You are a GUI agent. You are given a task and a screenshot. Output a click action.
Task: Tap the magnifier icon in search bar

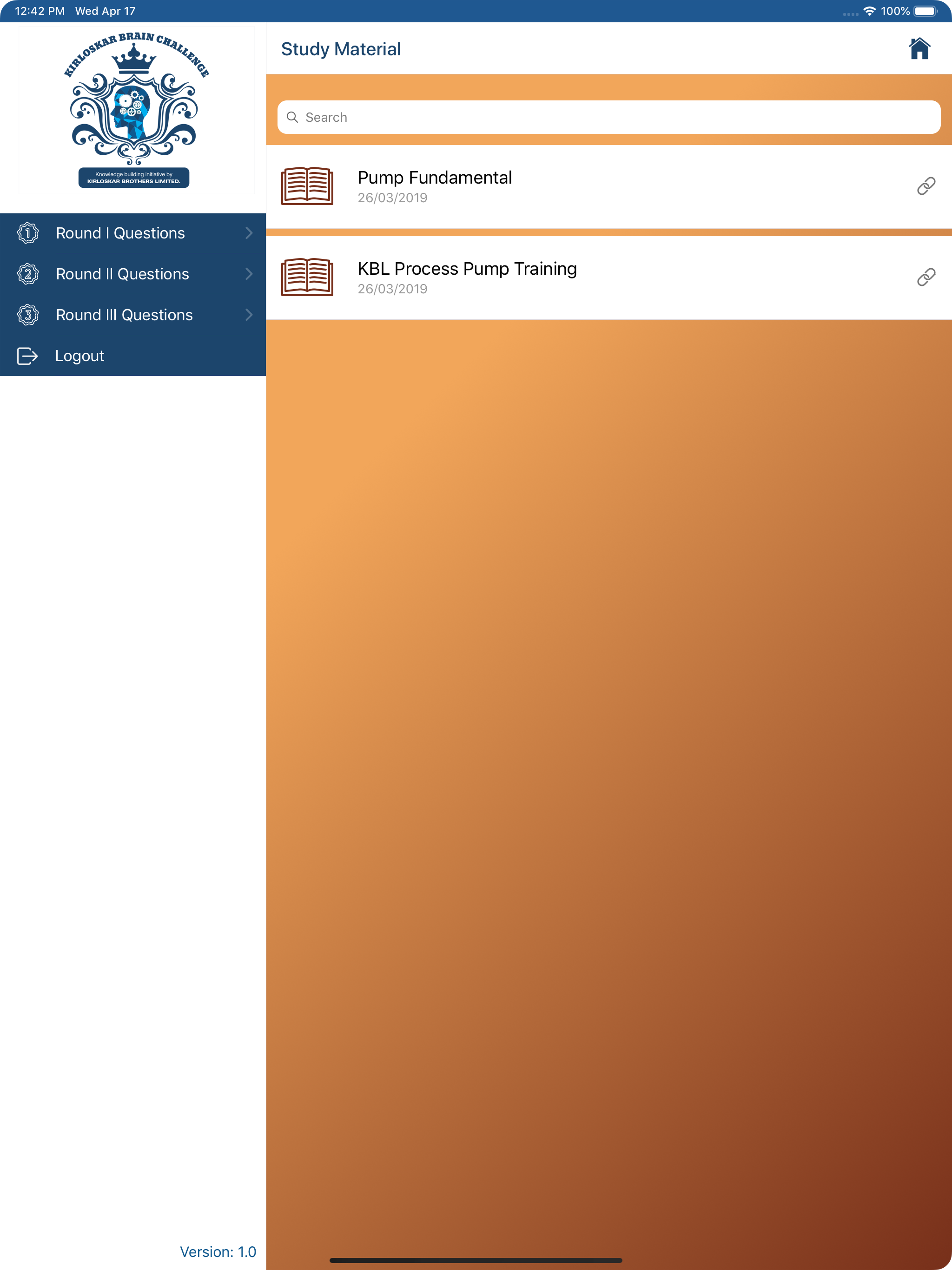pyautogui.click(x=292, y=117)
